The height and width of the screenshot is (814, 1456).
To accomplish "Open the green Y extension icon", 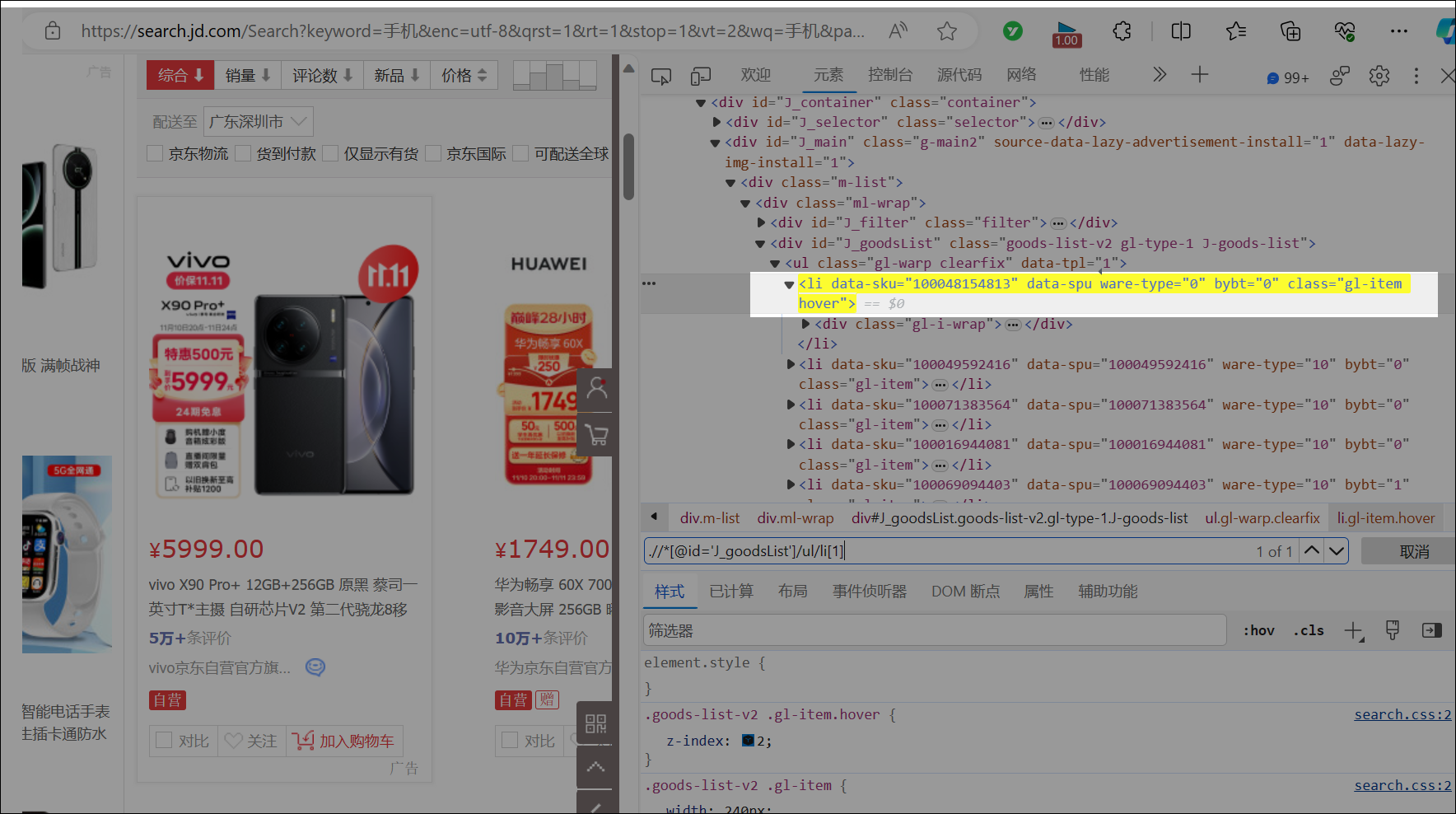I will 1013,31.
